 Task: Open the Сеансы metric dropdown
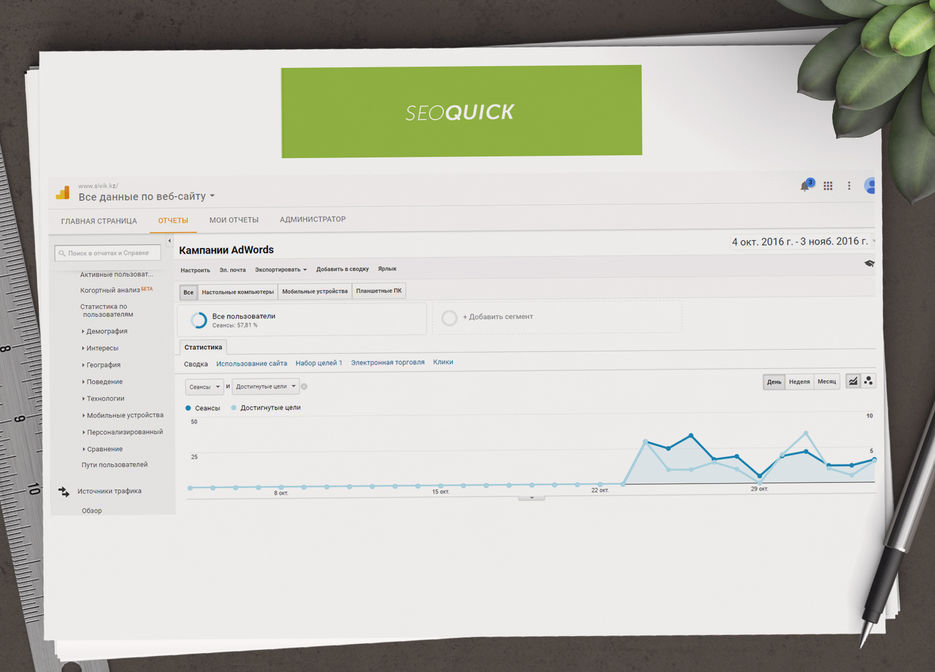coord(204,387)
